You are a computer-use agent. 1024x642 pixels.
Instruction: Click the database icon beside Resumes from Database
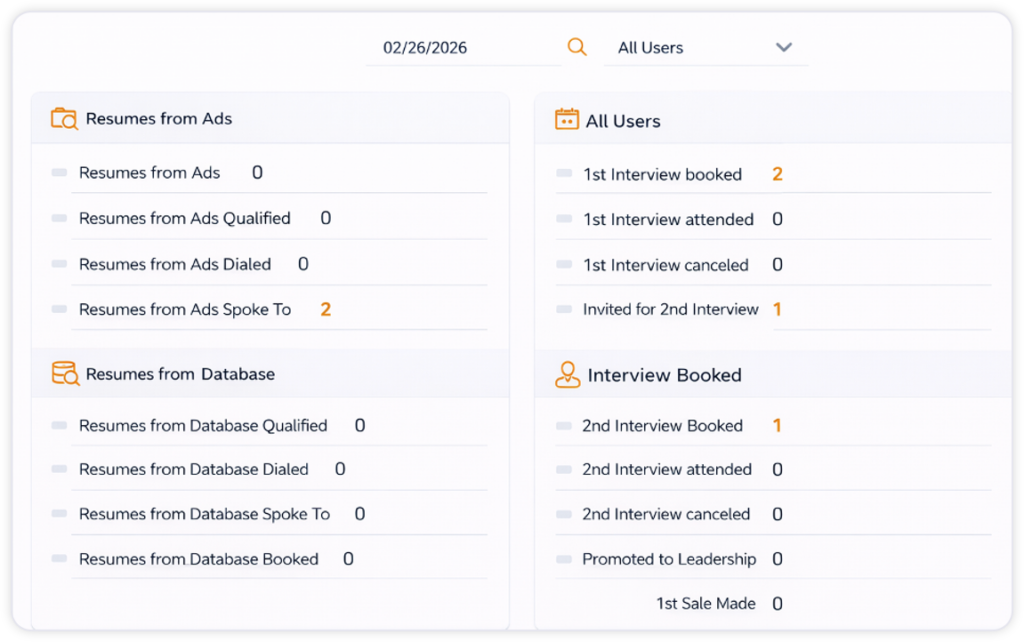click(62, 371)
